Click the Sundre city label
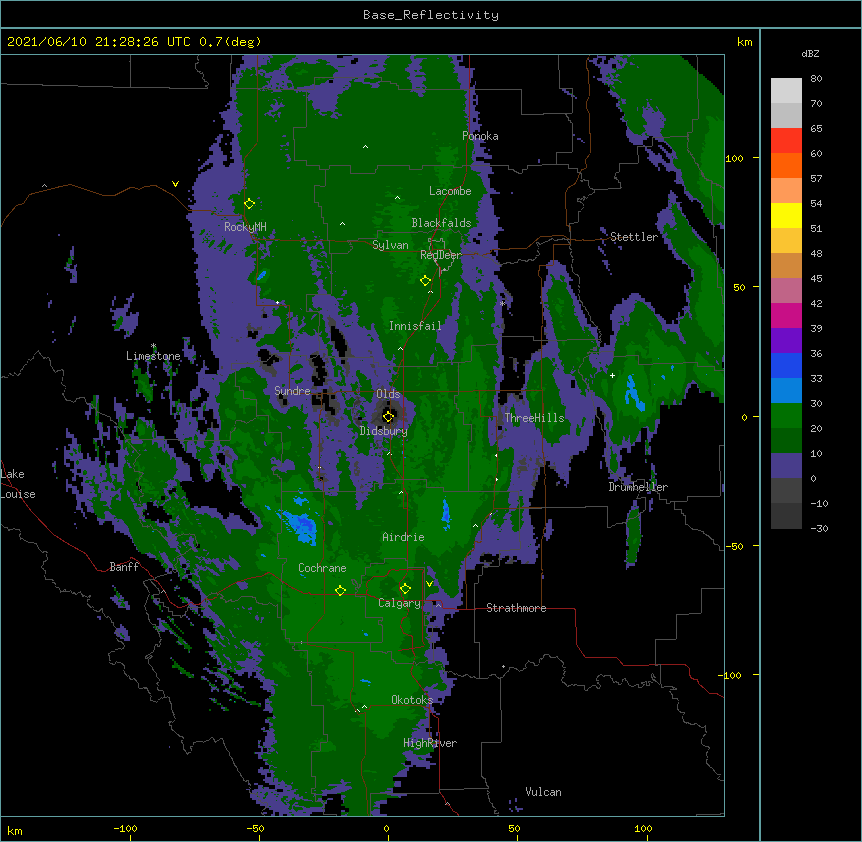Image resolution: width=862 pixels, height=842 pixels. 292,391
